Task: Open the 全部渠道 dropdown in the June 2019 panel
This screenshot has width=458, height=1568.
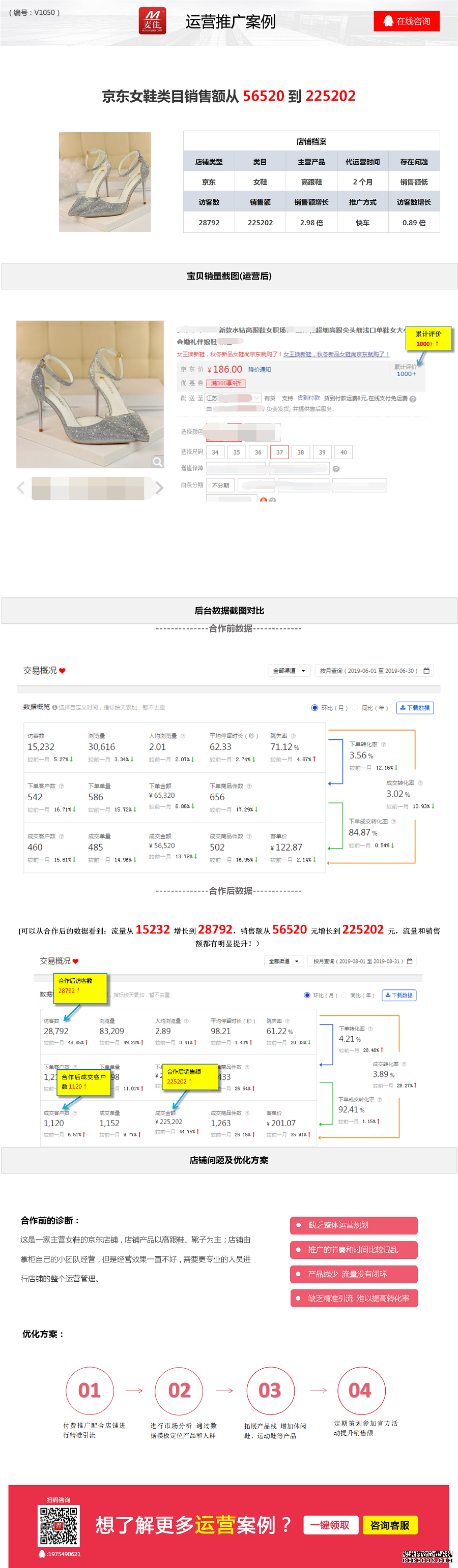Action: point(289,671)
